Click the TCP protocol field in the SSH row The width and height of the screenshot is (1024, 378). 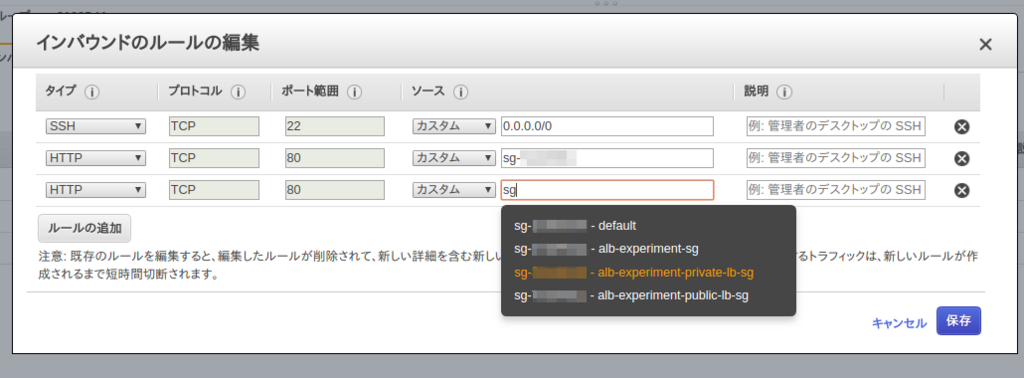(214, 126)
